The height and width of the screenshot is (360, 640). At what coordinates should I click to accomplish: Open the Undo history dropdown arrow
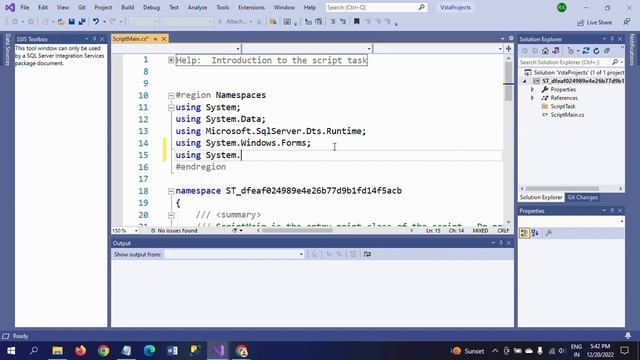104,22
